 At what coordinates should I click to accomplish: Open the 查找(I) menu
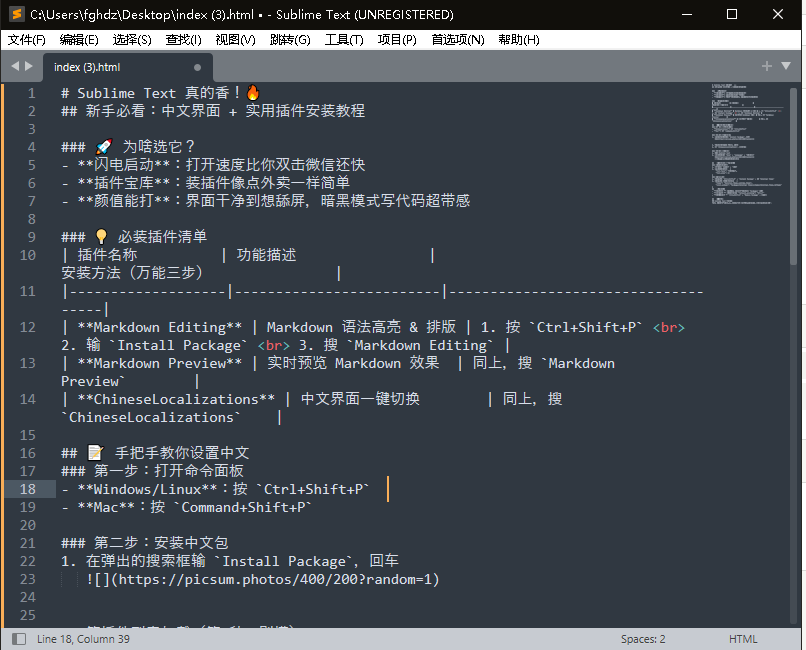point(184,40)
